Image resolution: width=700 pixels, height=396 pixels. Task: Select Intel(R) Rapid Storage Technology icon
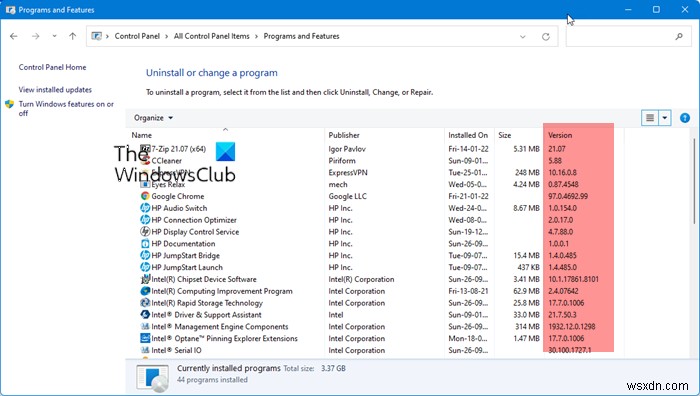[145, 303]
